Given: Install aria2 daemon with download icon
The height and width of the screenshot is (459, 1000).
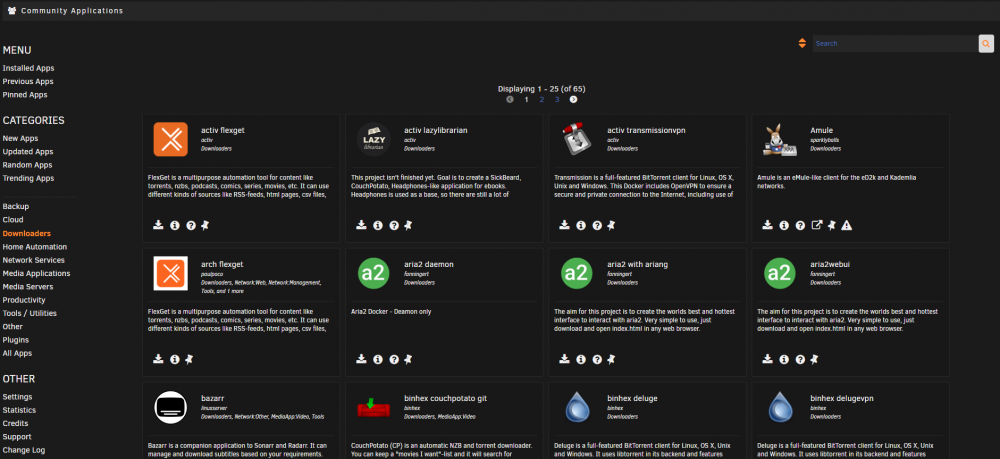Looking at the screenshot, I should click(x=361, y=359).
